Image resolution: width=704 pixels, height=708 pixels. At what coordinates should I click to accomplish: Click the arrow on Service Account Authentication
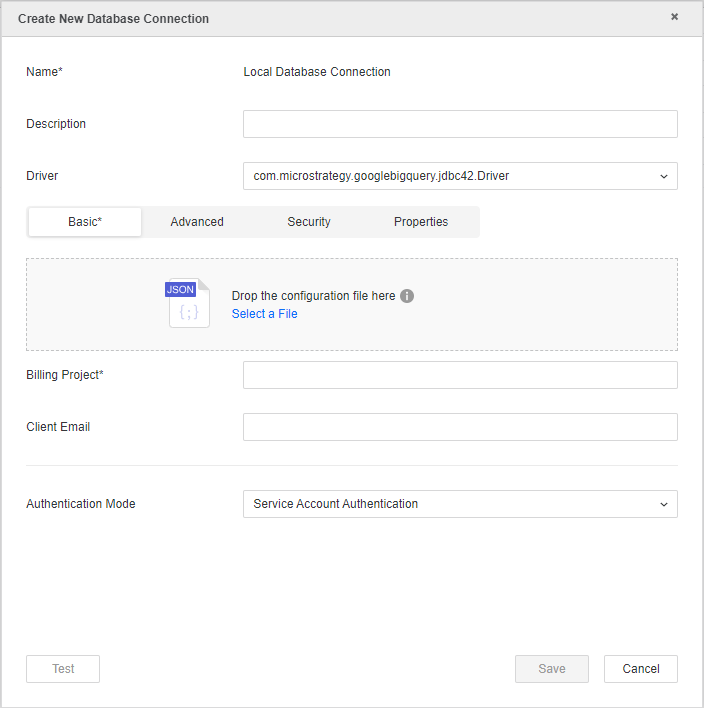click(664, 504)
